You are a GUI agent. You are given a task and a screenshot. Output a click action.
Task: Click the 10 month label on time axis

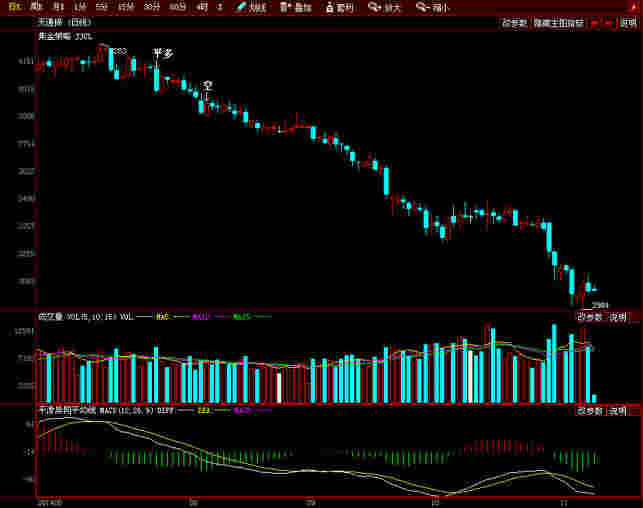point(436,502)
